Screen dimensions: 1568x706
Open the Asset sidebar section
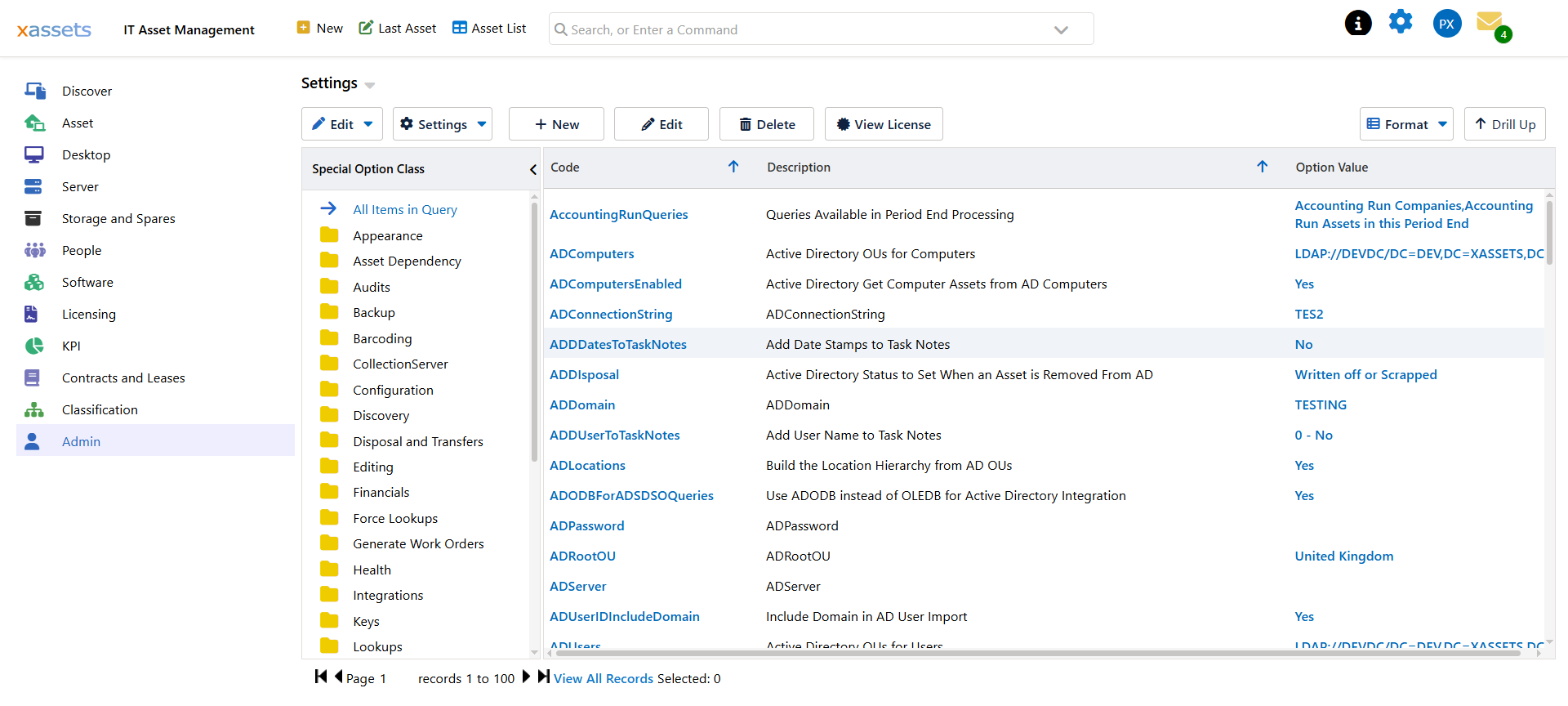pos(155,123)
